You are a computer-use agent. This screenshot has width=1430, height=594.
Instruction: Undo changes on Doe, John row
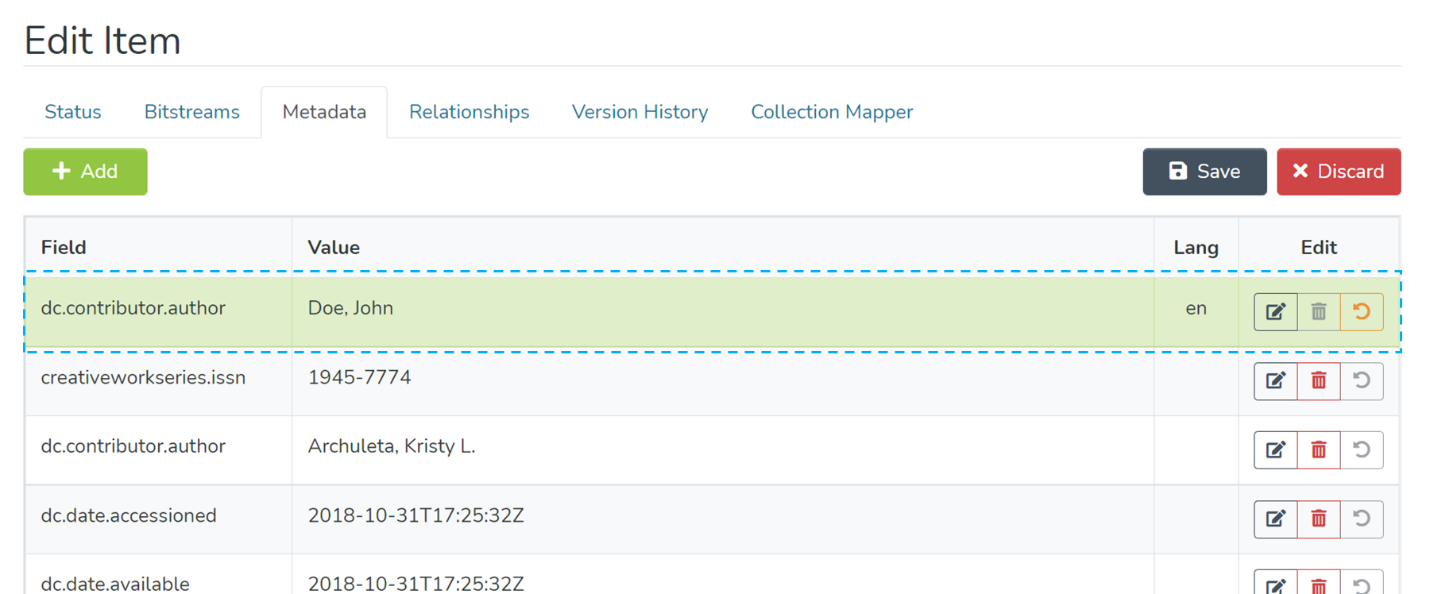[x=1361, y=312]
